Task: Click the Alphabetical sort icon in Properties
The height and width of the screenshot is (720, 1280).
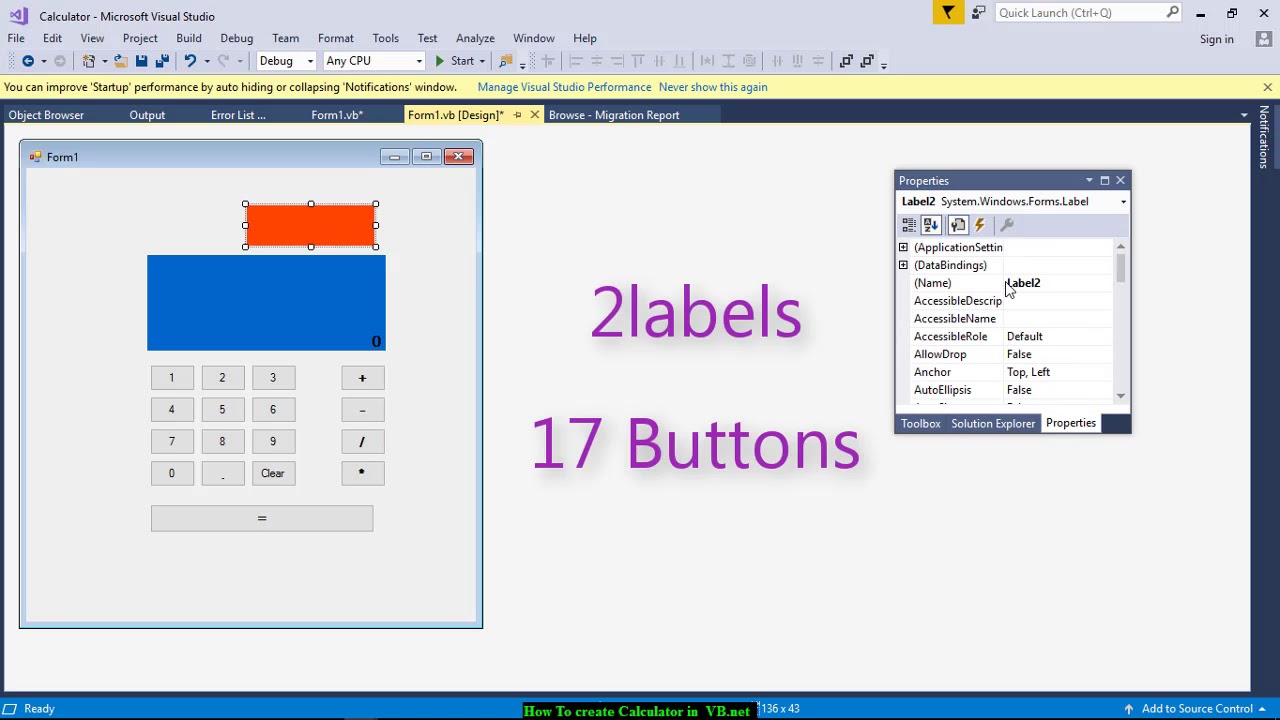Action: click(x=931, y=225)
